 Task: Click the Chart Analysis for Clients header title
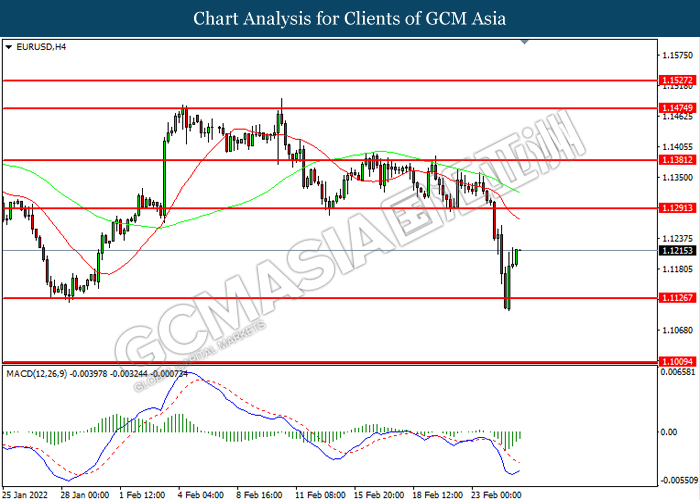(x=350, y=19)
